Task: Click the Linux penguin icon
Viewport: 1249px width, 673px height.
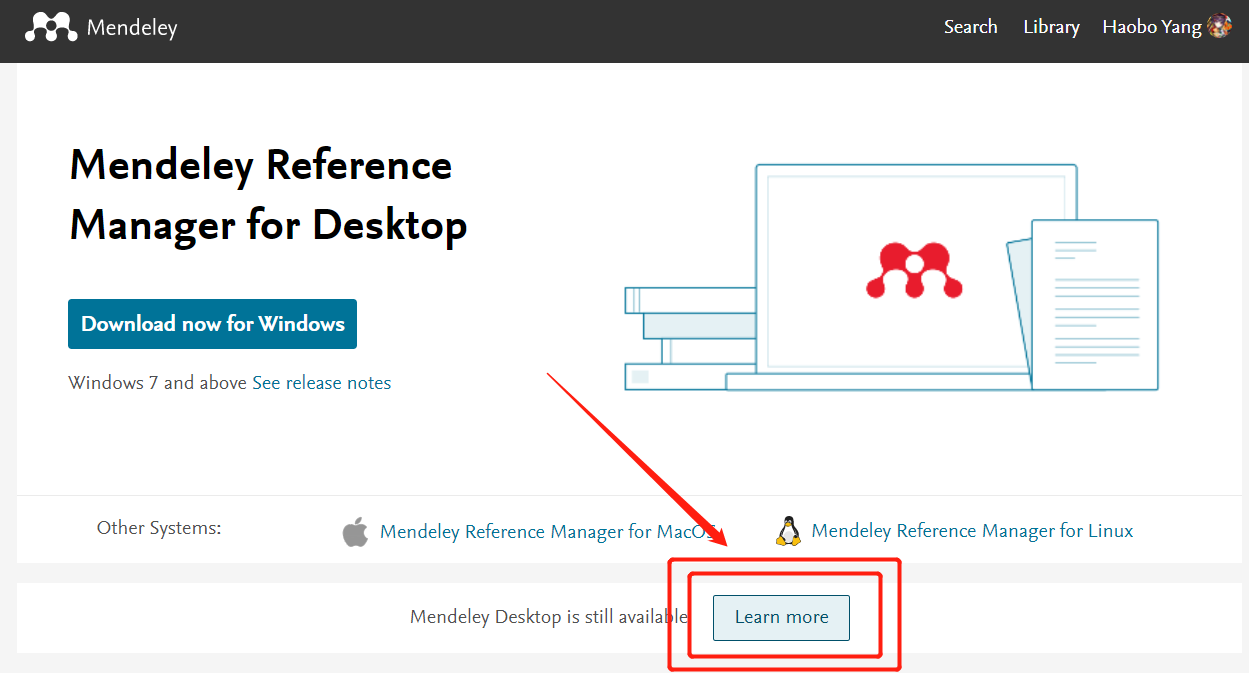Action: coord(788,531)
